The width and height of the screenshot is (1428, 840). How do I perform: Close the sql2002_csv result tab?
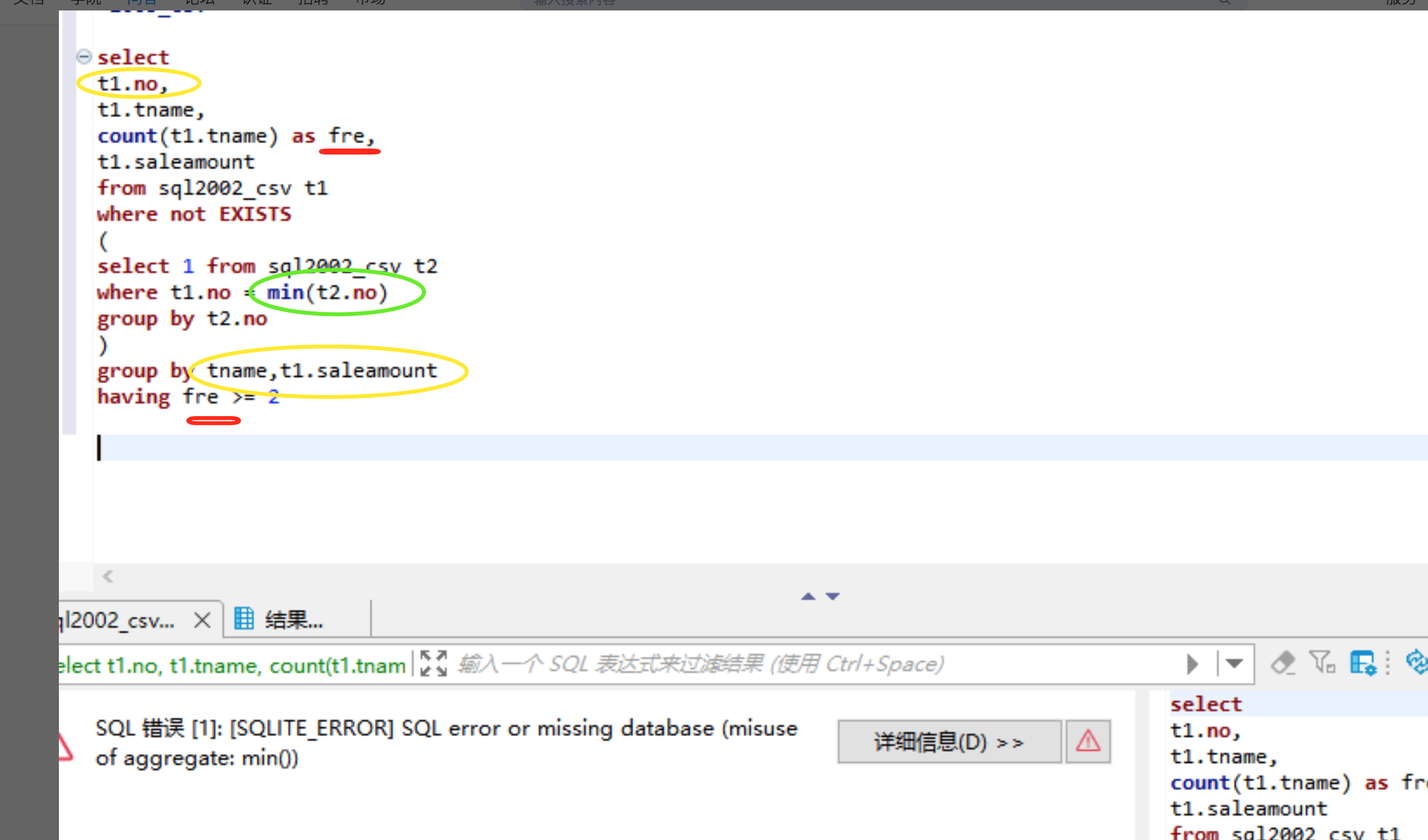202,620
